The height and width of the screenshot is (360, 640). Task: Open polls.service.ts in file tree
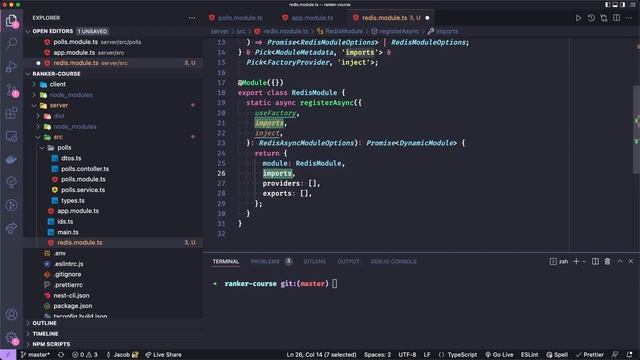click(83, 190)
